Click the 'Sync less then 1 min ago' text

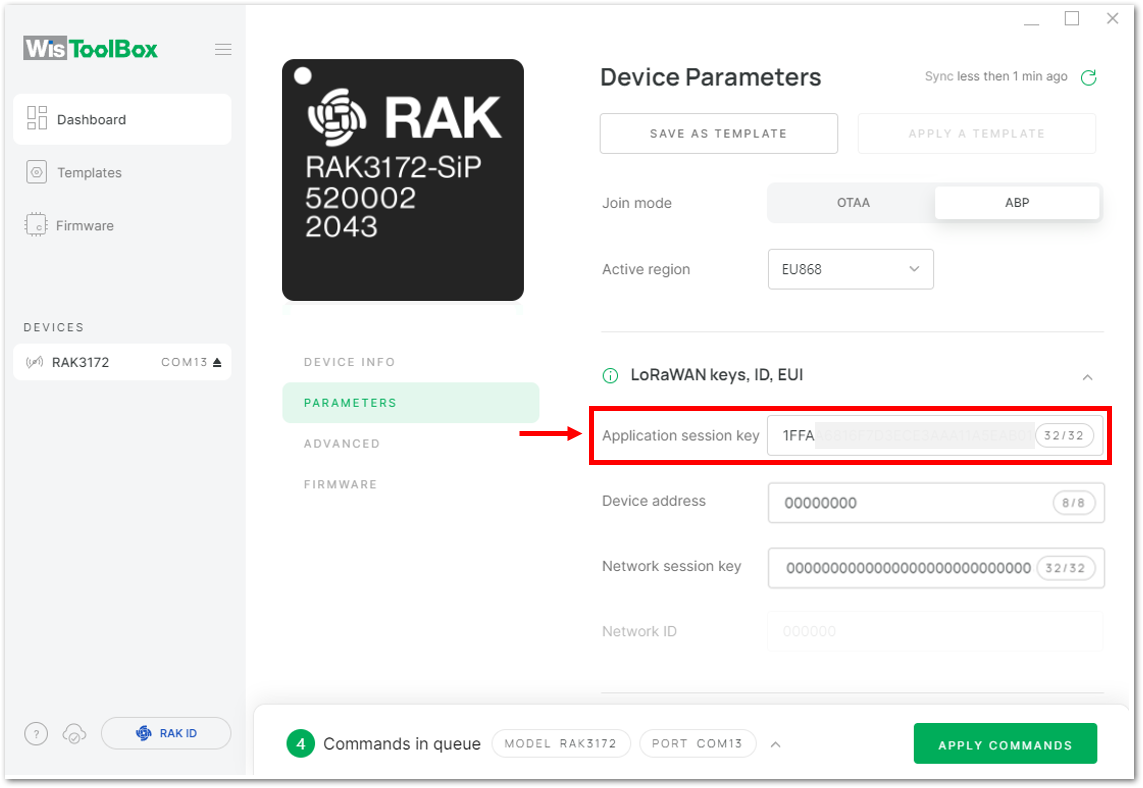click(996, 77)
